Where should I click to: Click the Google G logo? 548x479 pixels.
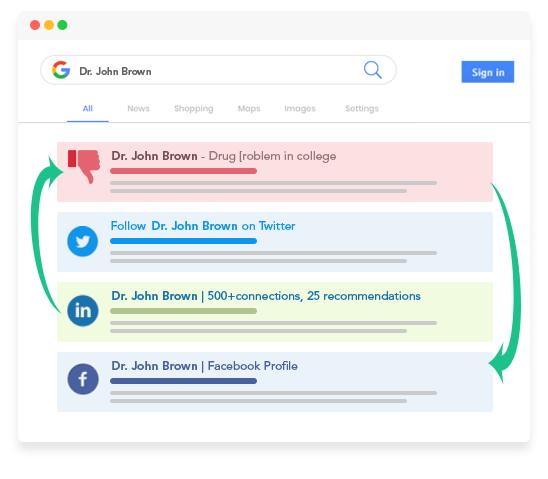[61, 70]
